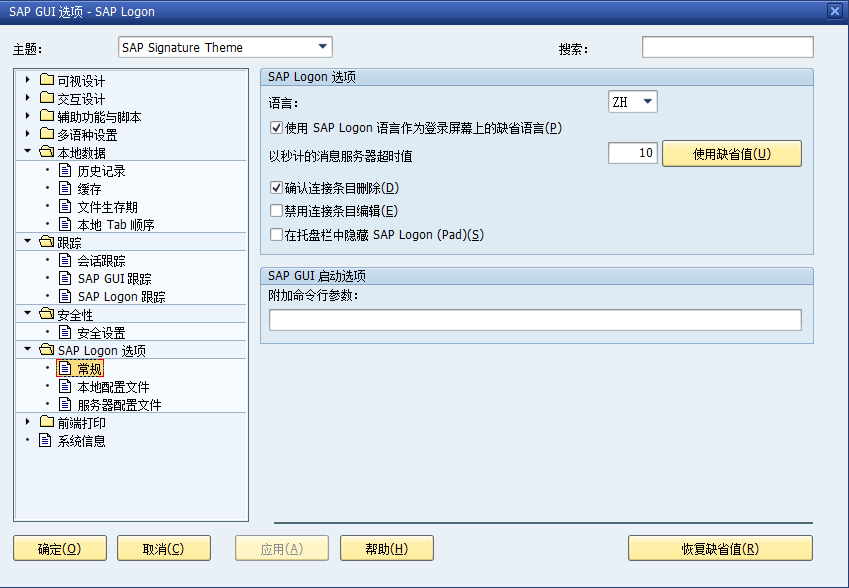The image size is (849, 588).
Task: Click the 前端打印 folder icon
Action: pos(47,422)
